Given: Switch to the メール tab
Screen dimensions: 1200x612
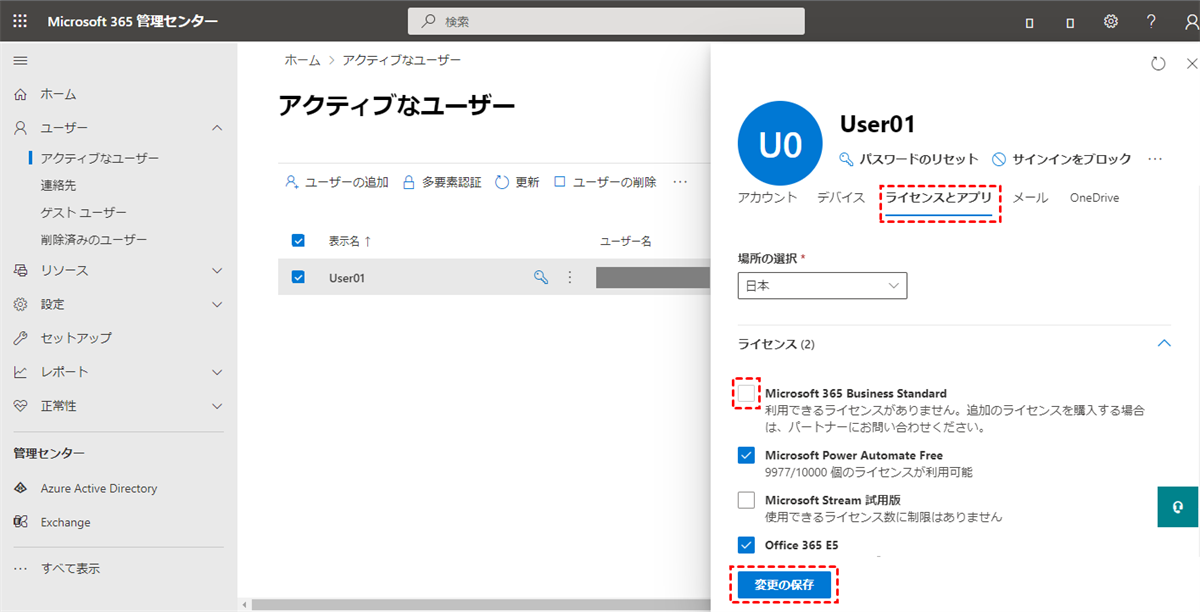Looking at the screenshot, I should [x=1030, y=198].
